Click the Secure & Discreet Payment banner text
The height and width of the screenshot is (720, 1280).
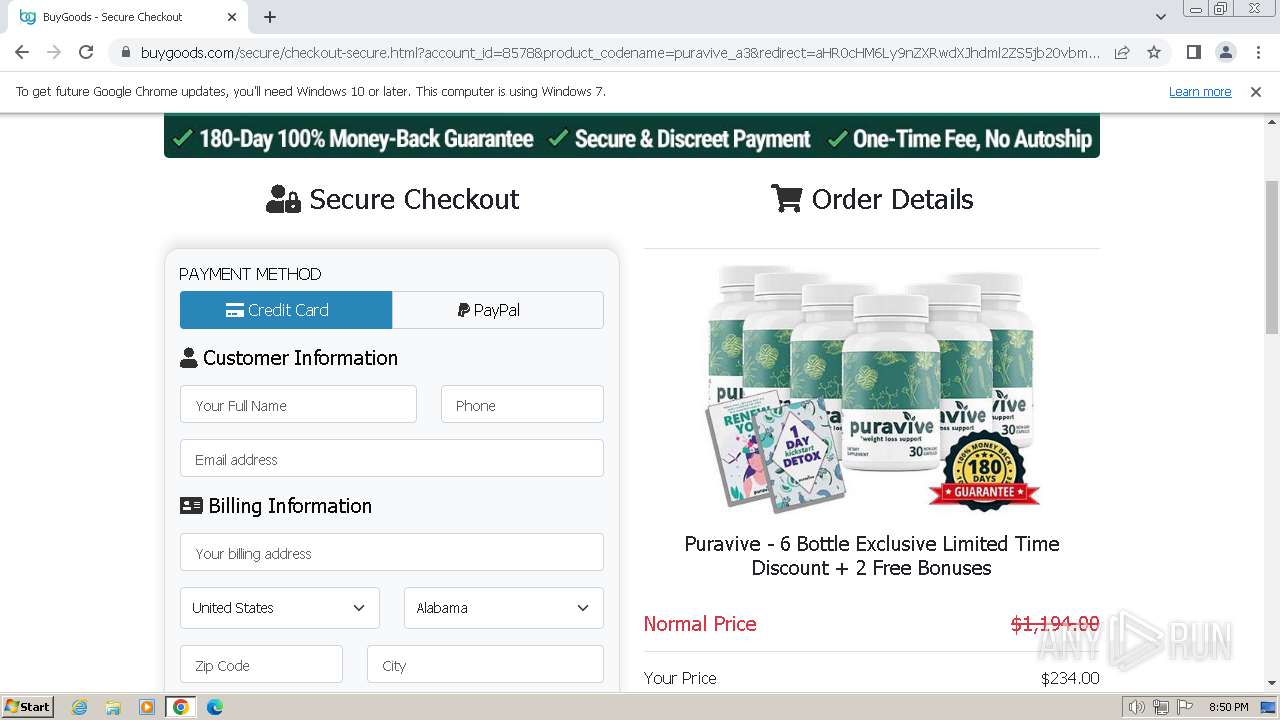click(x=692, y=139)
